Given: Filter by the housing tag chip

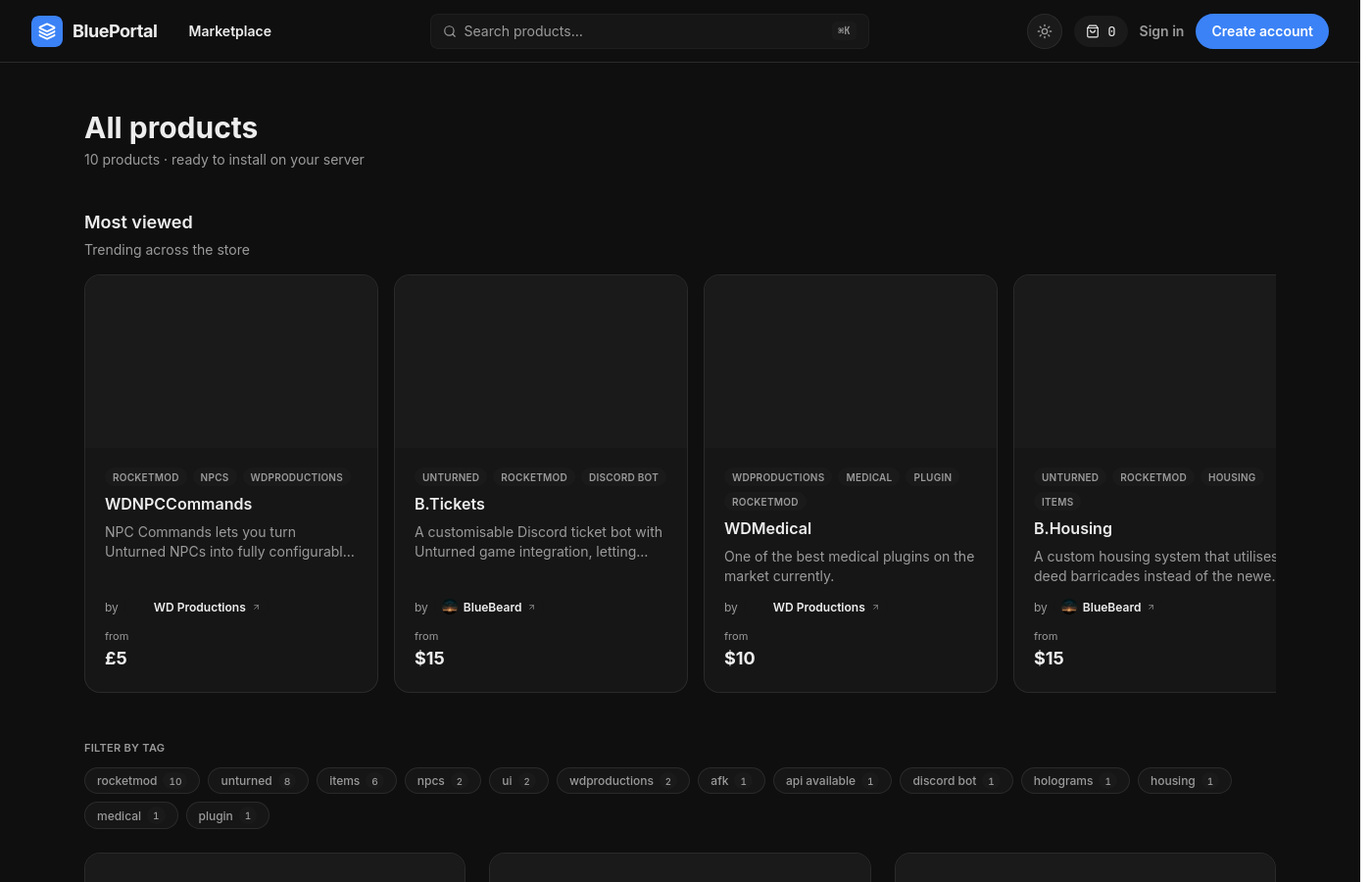Looking at the screenshot, I should coord(1185,781).
